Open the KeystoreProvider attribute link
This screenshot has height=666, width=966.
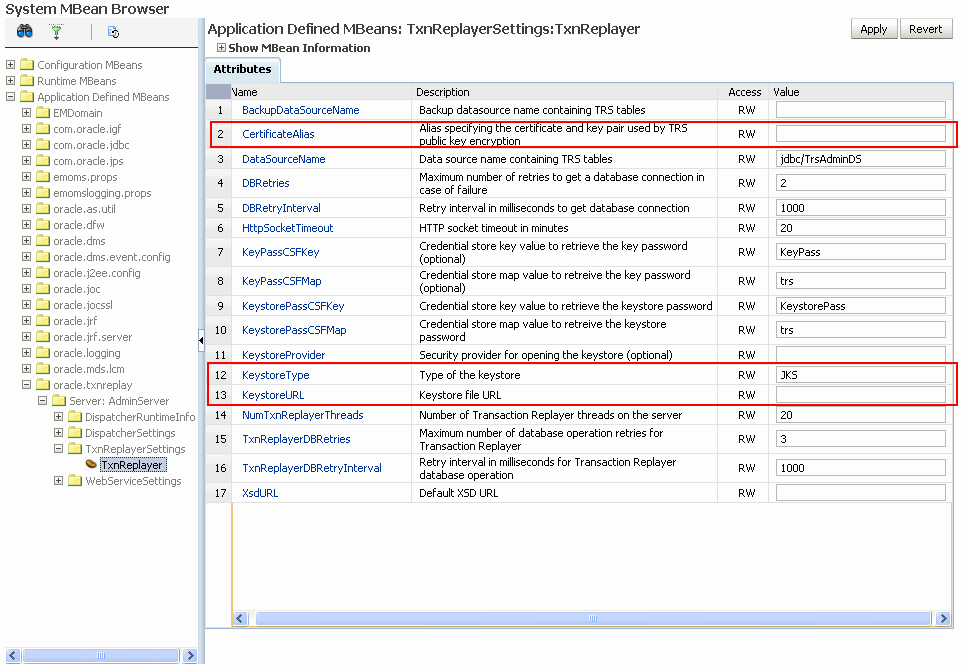283,355
